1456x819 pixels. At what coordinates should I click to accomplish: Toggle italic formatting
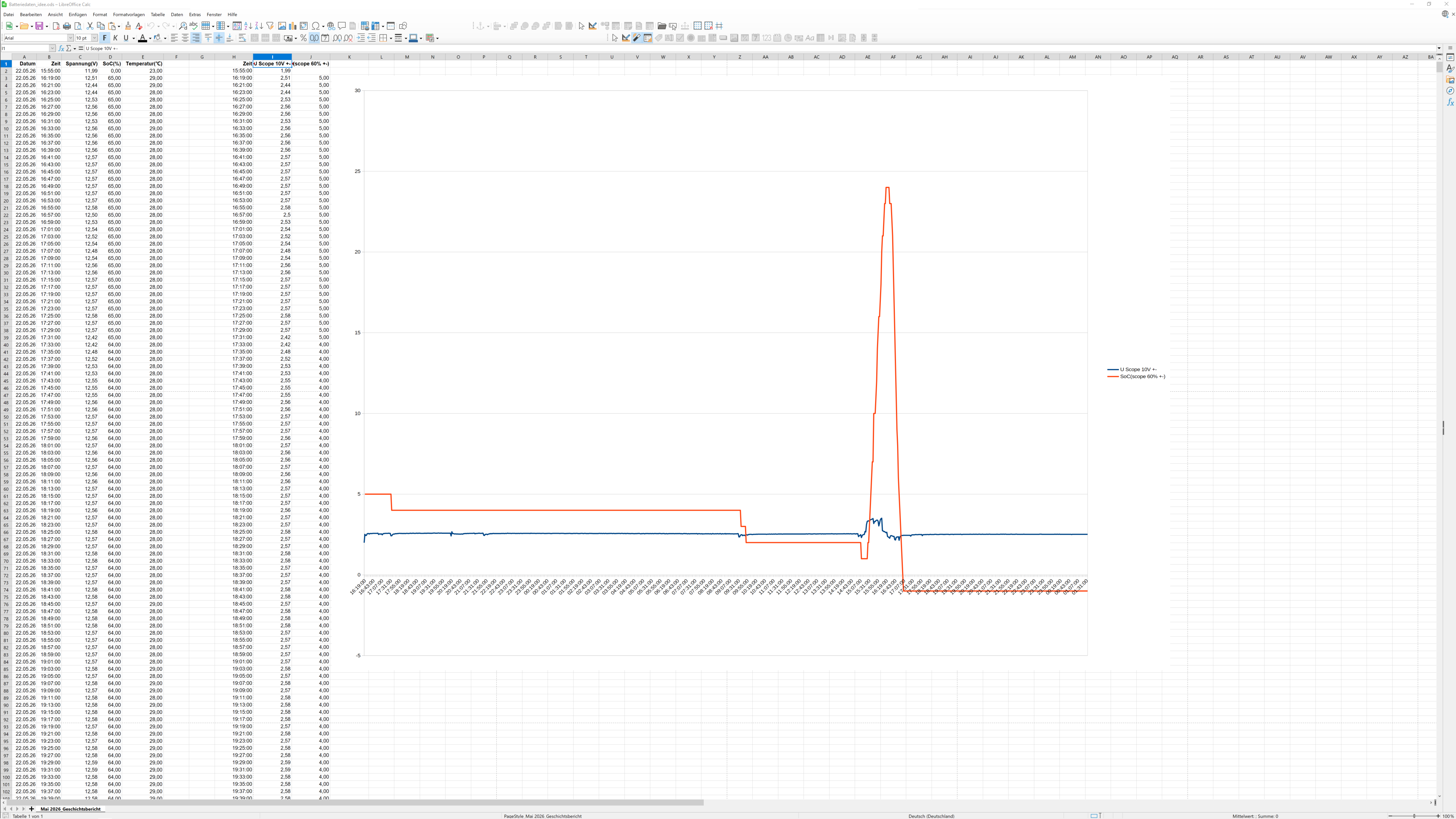pyautogui.click(x=115, y=38)
